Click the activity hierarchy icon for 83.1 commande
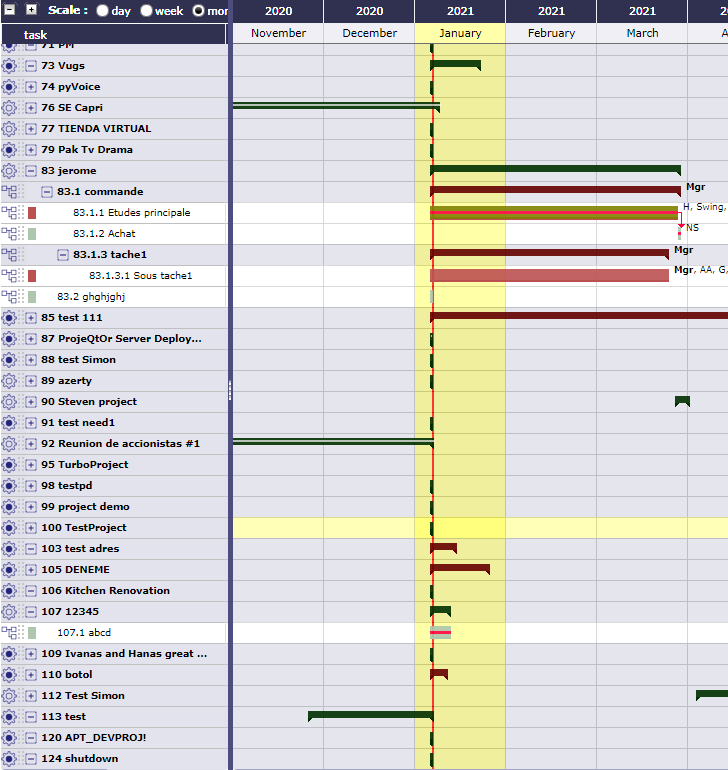 [10, 192]
